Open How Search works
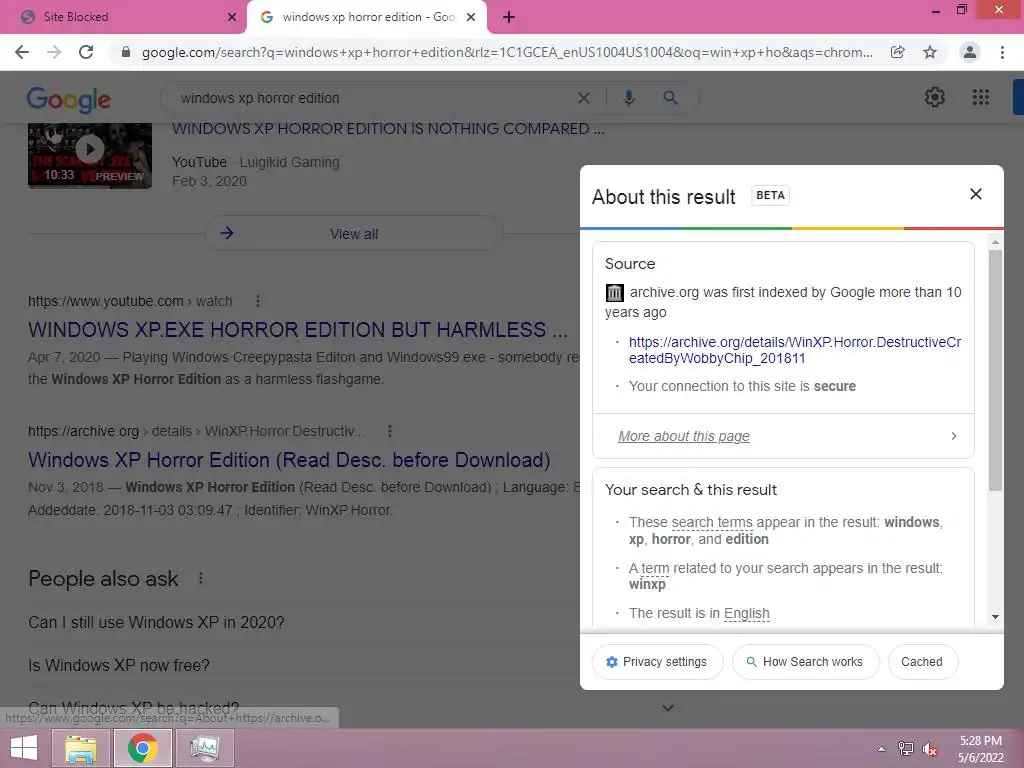The image size is (1024, 768). tap(805, 662)
